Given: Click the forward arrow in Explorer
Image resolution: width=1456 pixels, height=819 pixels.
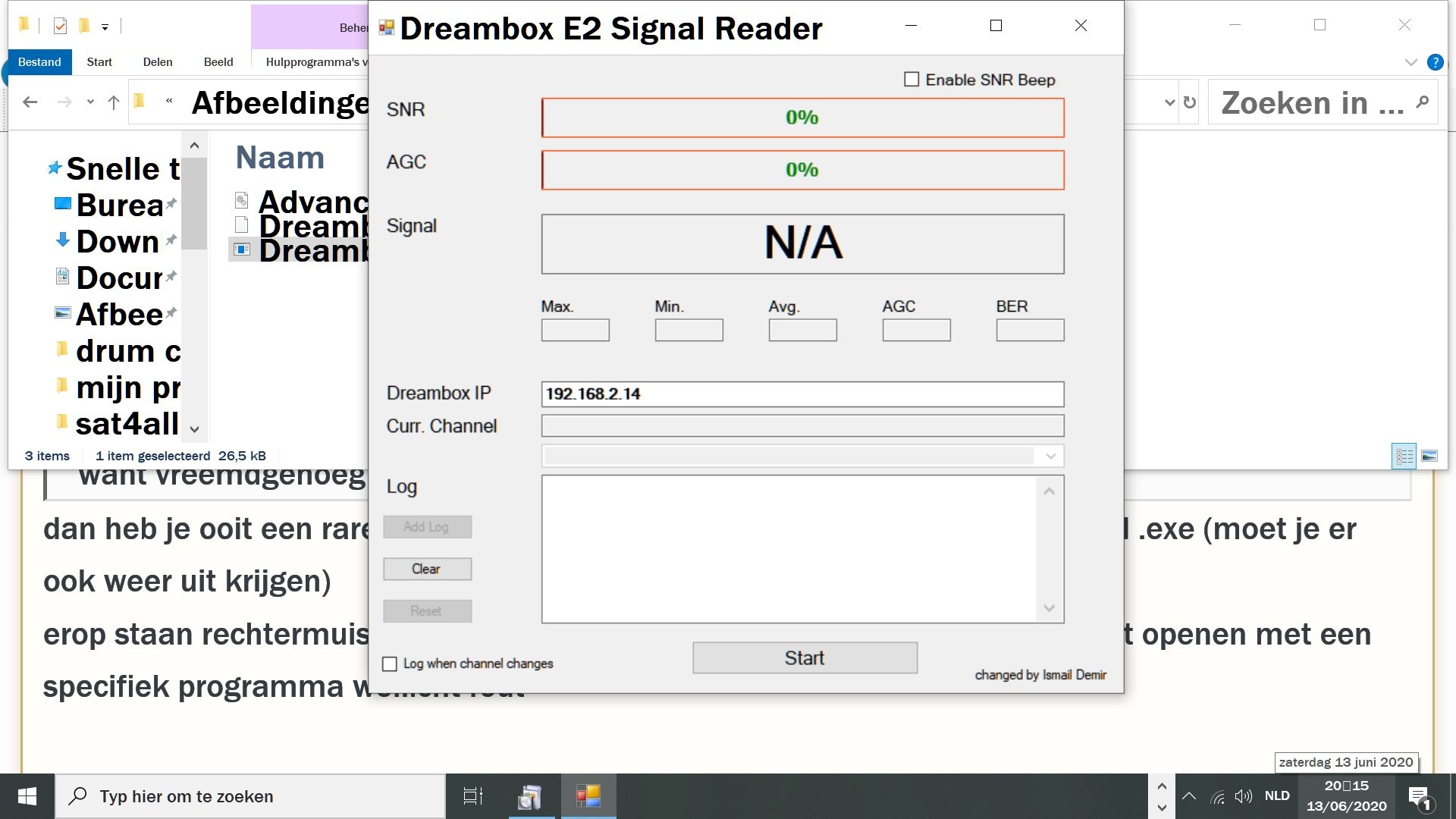Looking at the screenshot, I should point(65,102).
